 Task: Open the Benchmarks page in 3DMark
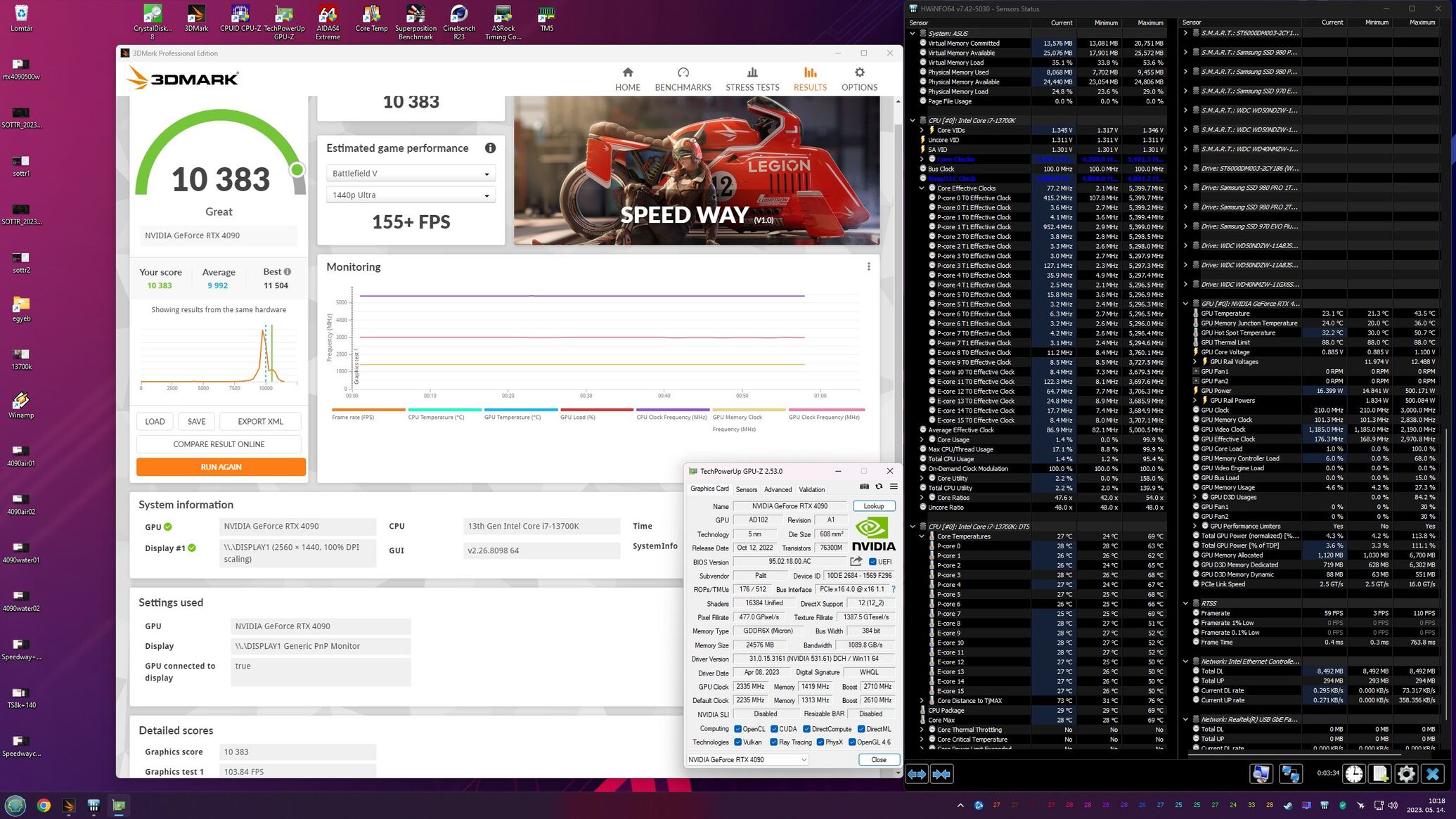point(682,79)
